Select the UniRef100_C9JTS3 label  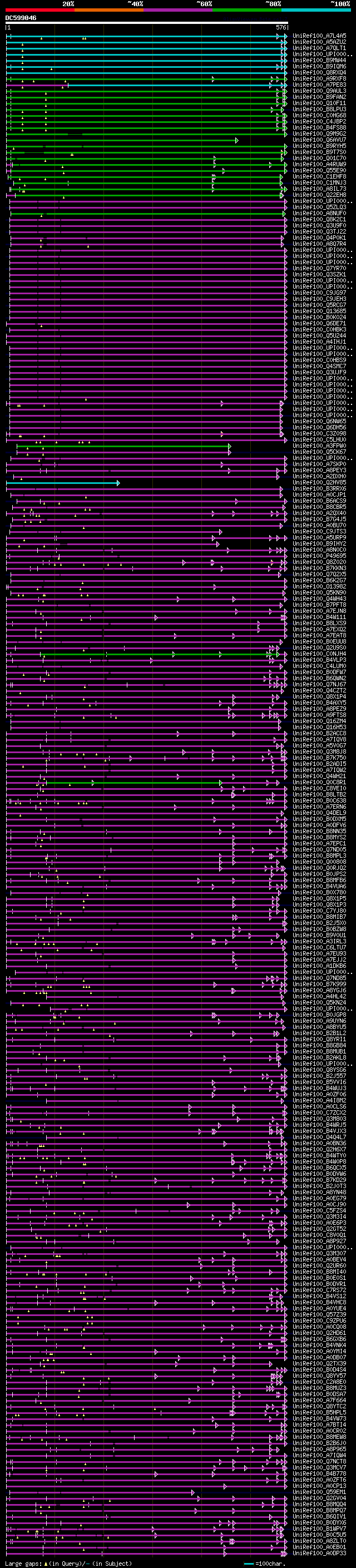(x=319, y=531)
